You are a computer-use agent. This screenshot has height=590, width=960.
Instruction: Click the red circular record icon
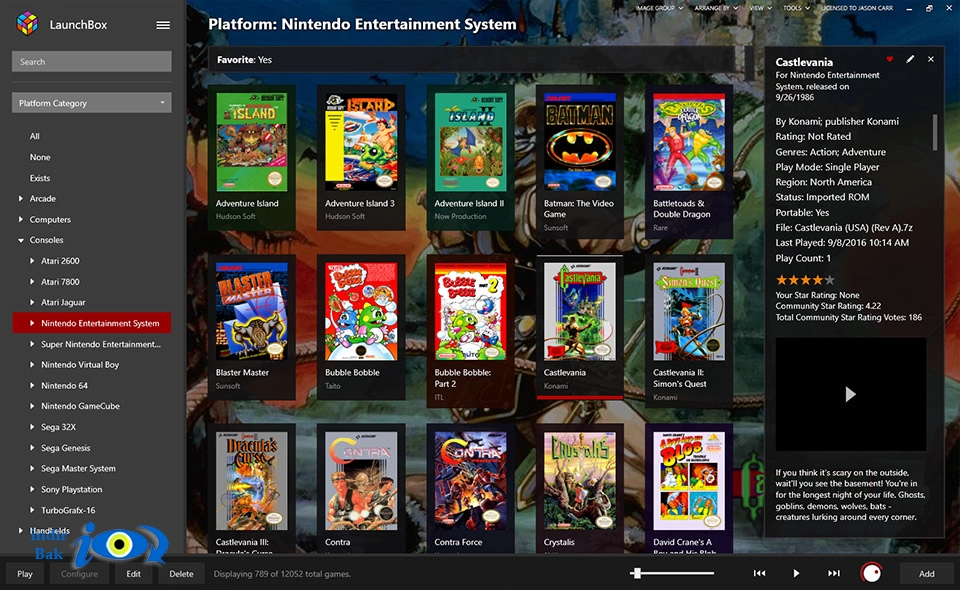(871, 573)
